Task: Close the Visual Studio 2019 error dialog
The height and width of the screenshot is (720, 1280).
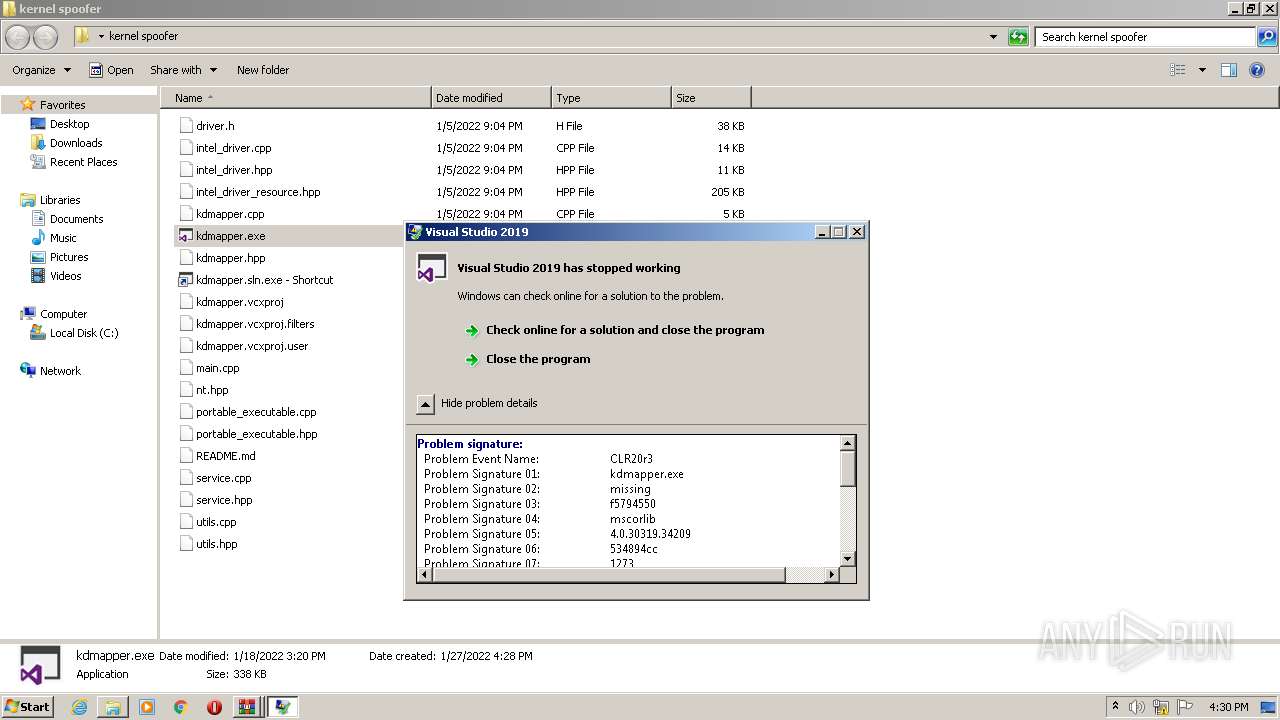Action: (857, 232)
